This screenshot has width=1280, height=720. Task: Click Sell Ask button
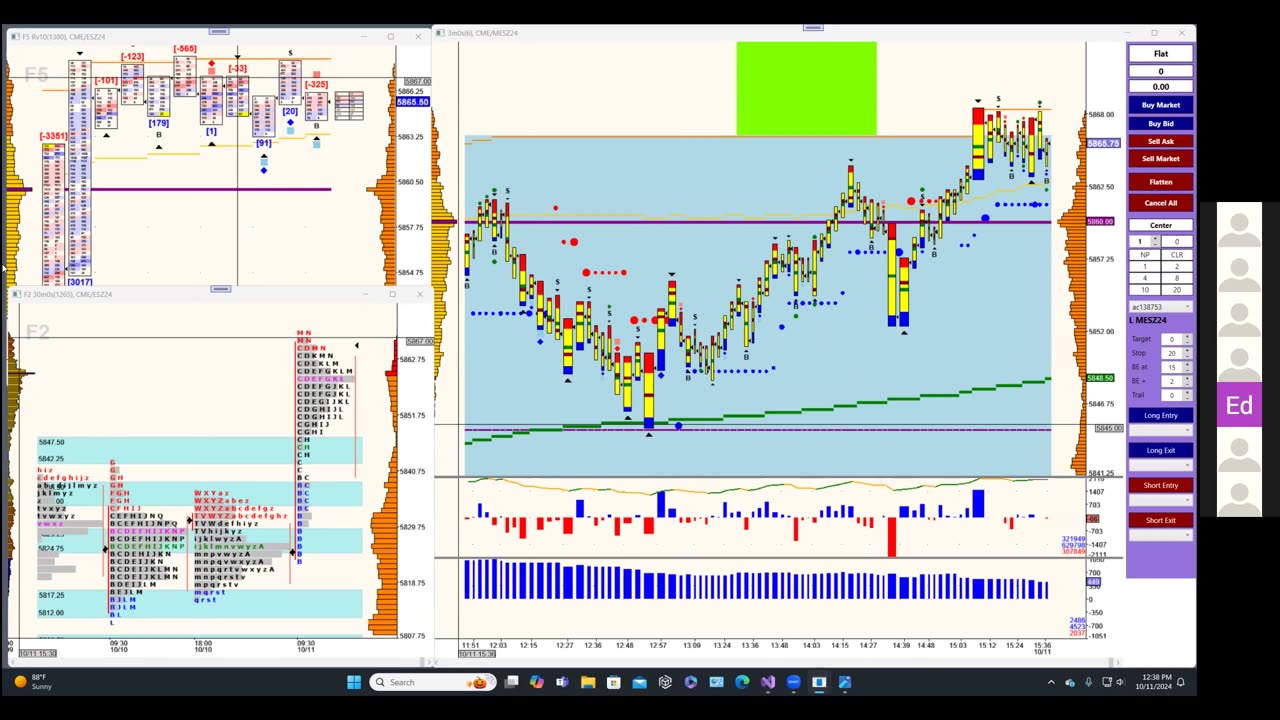tap(1160, 141)
